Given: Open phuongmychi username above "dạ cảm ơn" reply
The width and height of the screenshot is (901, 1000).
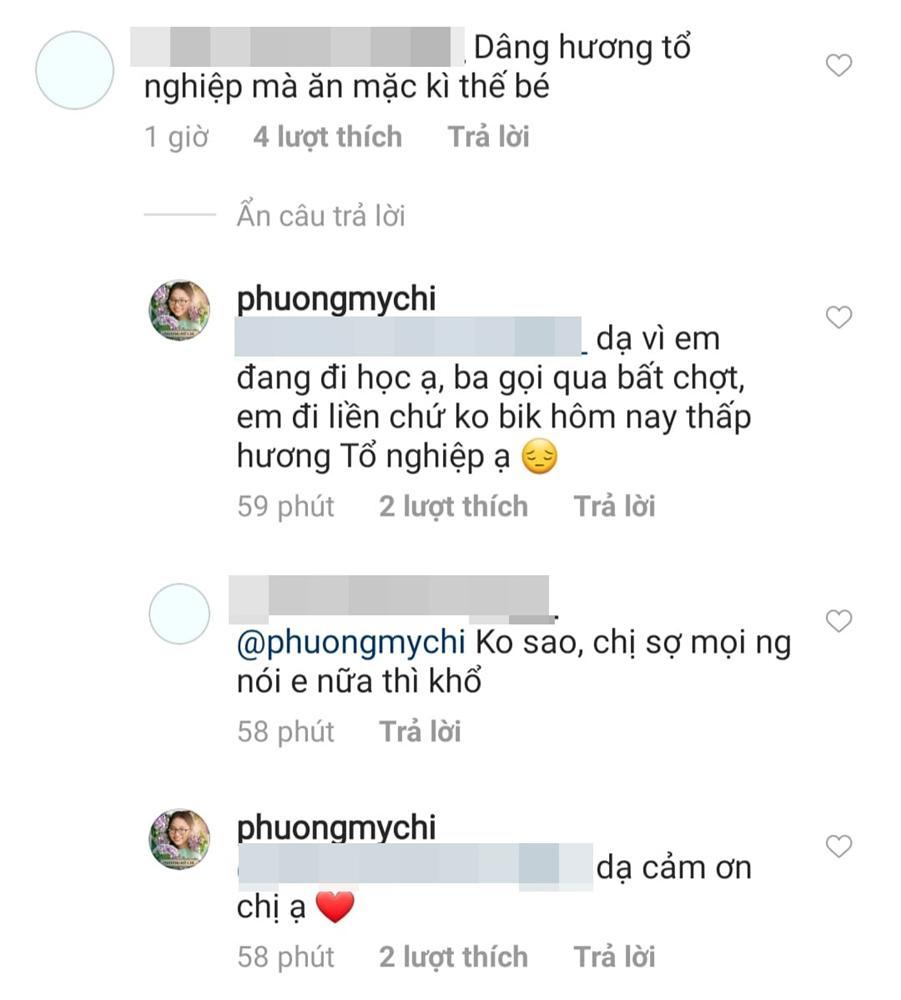Looking at the screenshot, I should coord(336,828).
